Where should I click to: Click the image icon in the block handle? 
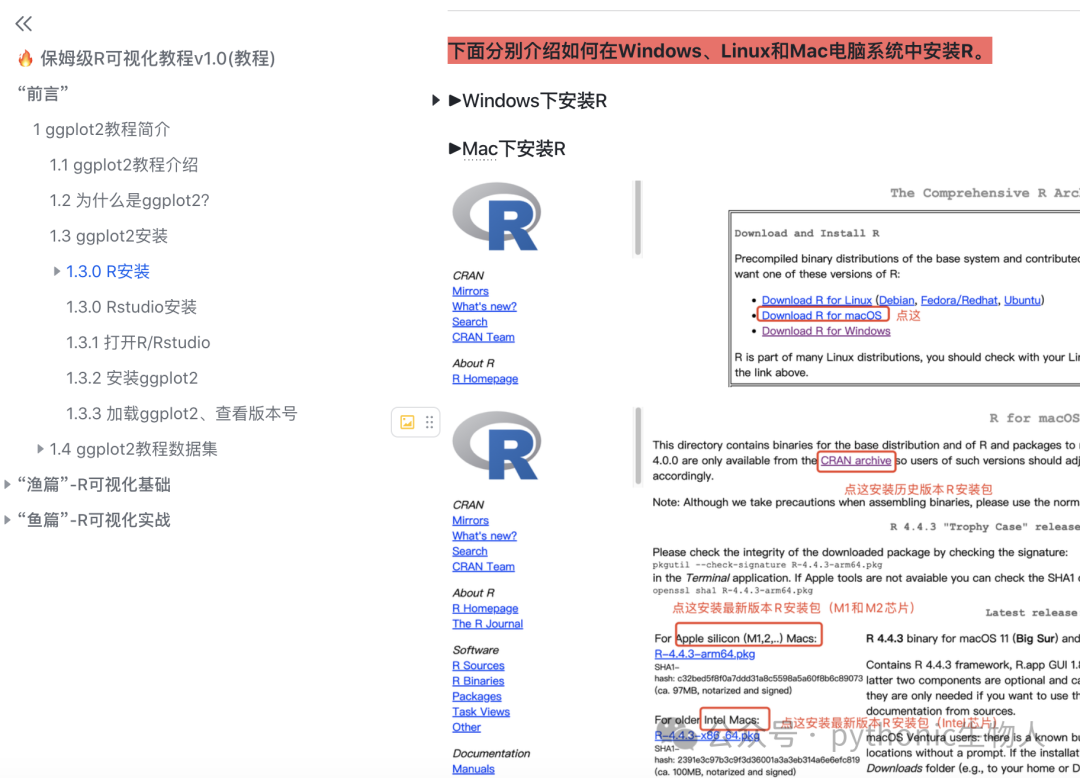tap(408, 422)
